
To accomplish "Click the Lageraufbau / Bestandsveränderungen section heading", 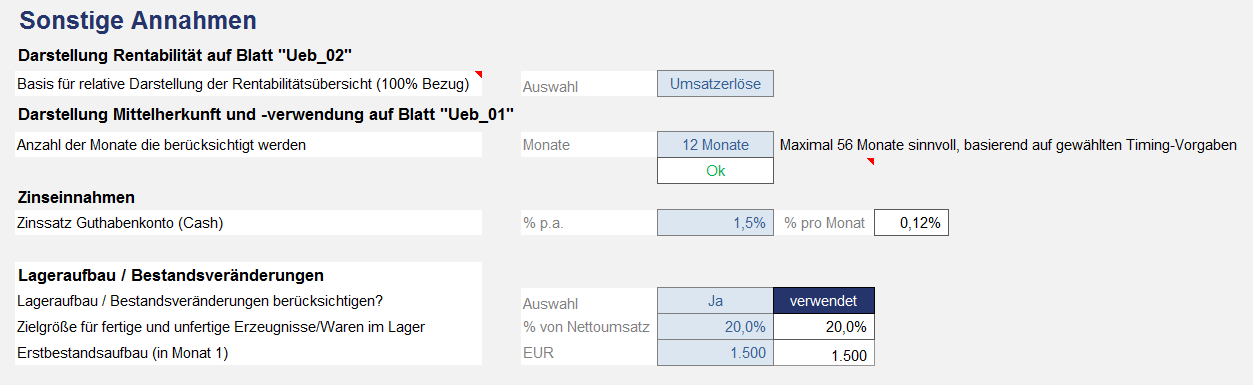I will 170,274.
